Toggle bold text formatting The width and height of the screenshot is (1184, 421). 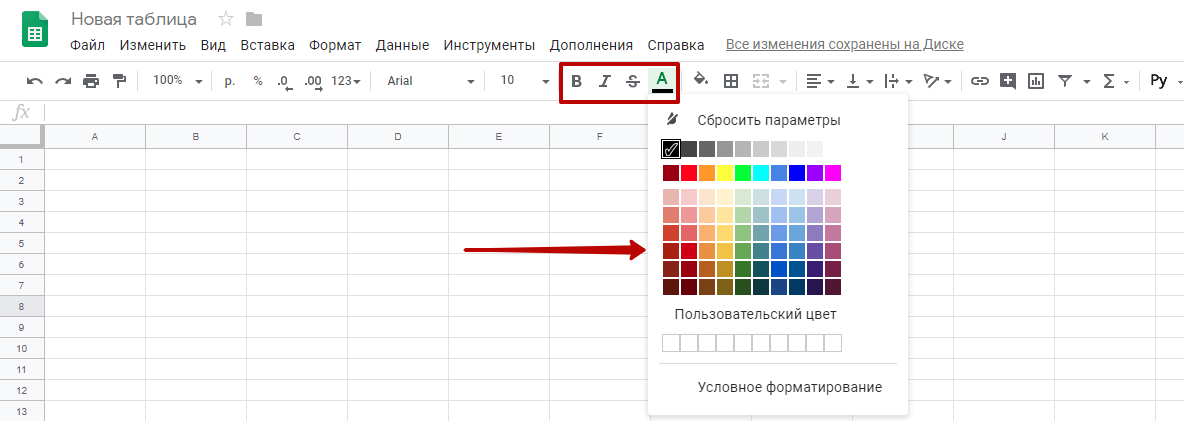click(x=576, y=81)
